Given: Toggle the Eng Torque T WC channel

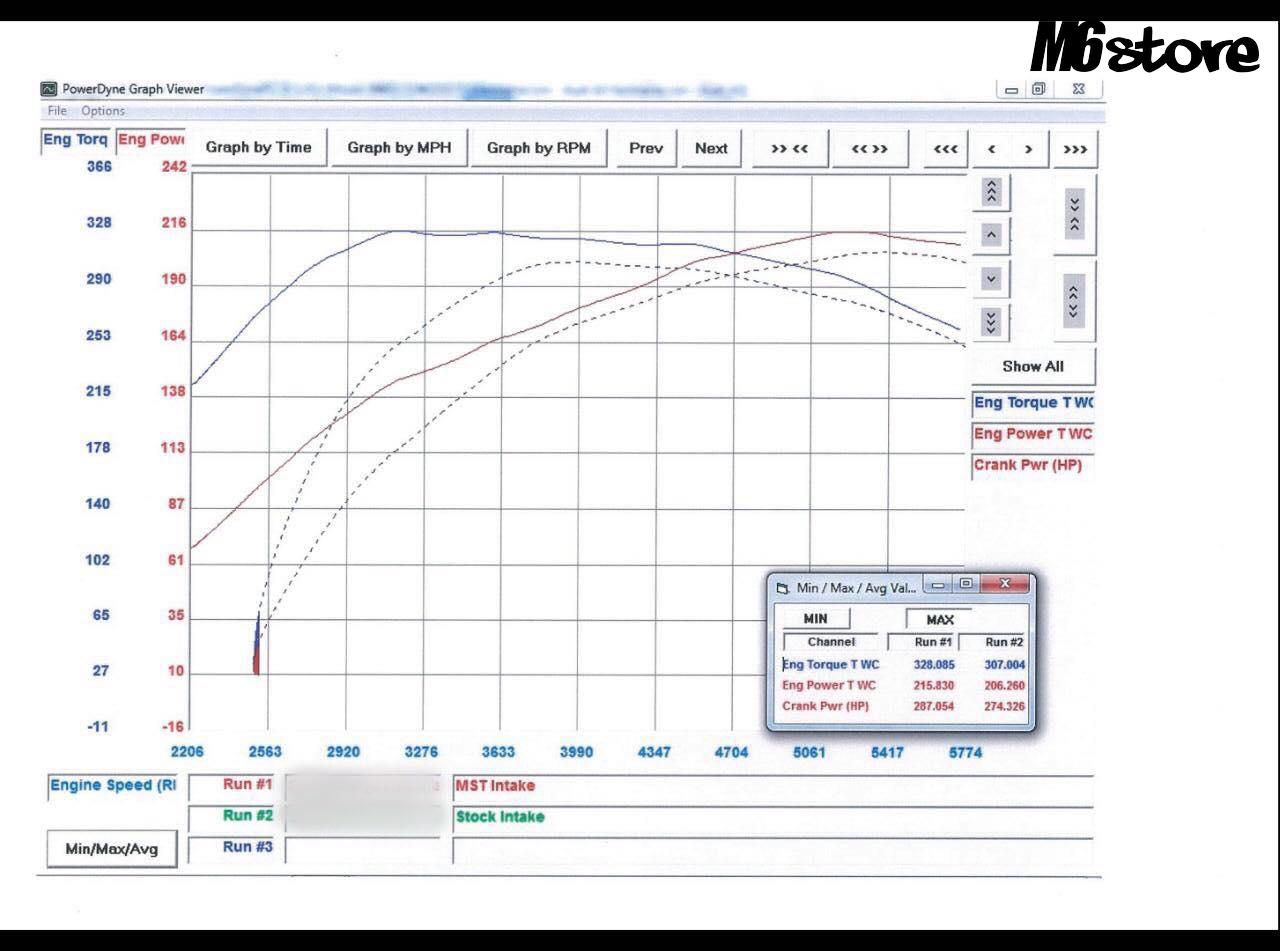Looking at the screenshot, I should [1033, 403].
